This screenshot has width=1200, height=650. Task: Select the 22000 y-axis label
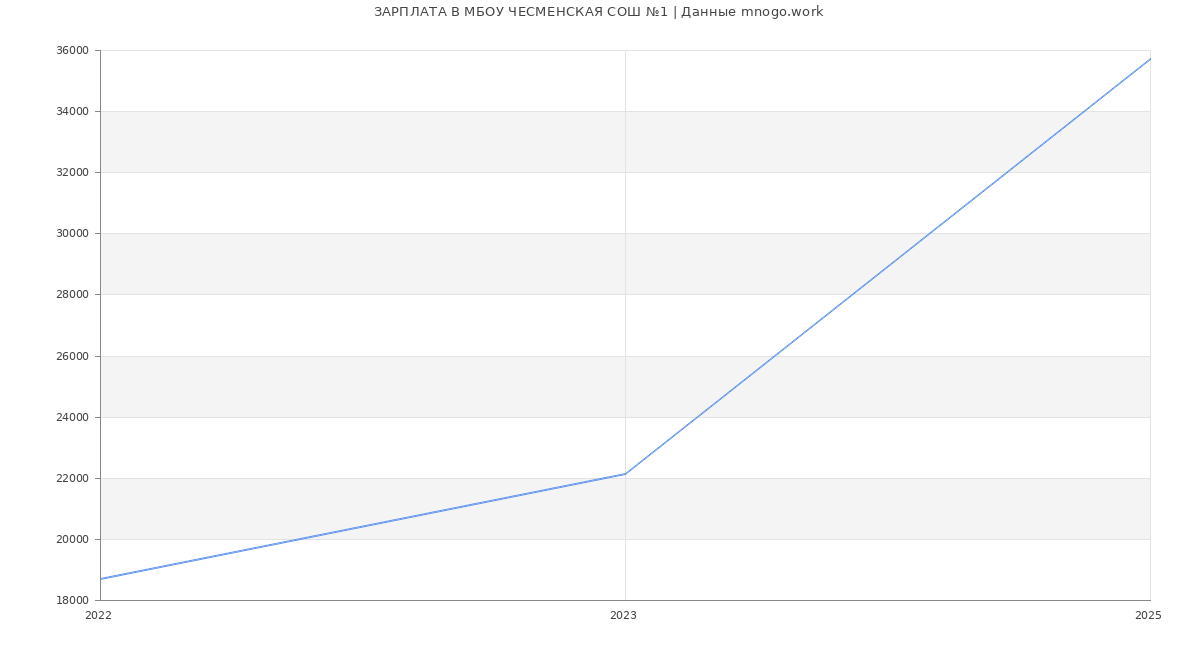(x=73, y=478)
